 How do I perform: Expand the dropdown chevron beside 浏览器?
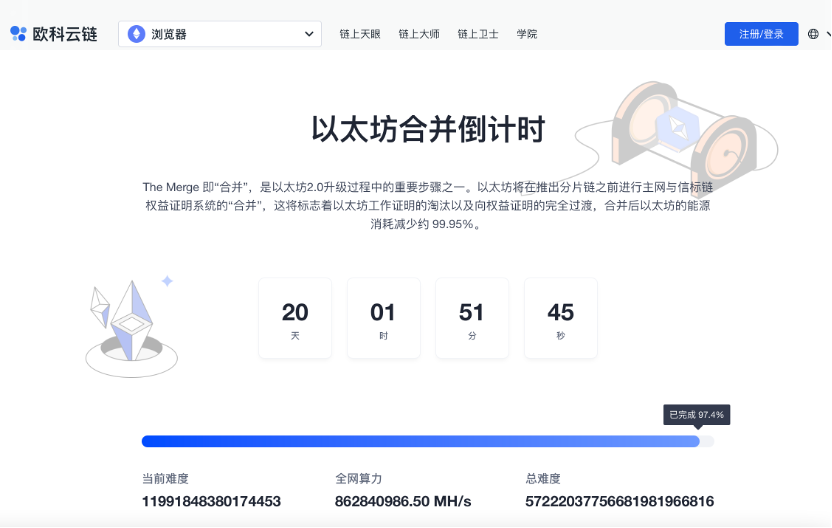[x=309, y=34]
